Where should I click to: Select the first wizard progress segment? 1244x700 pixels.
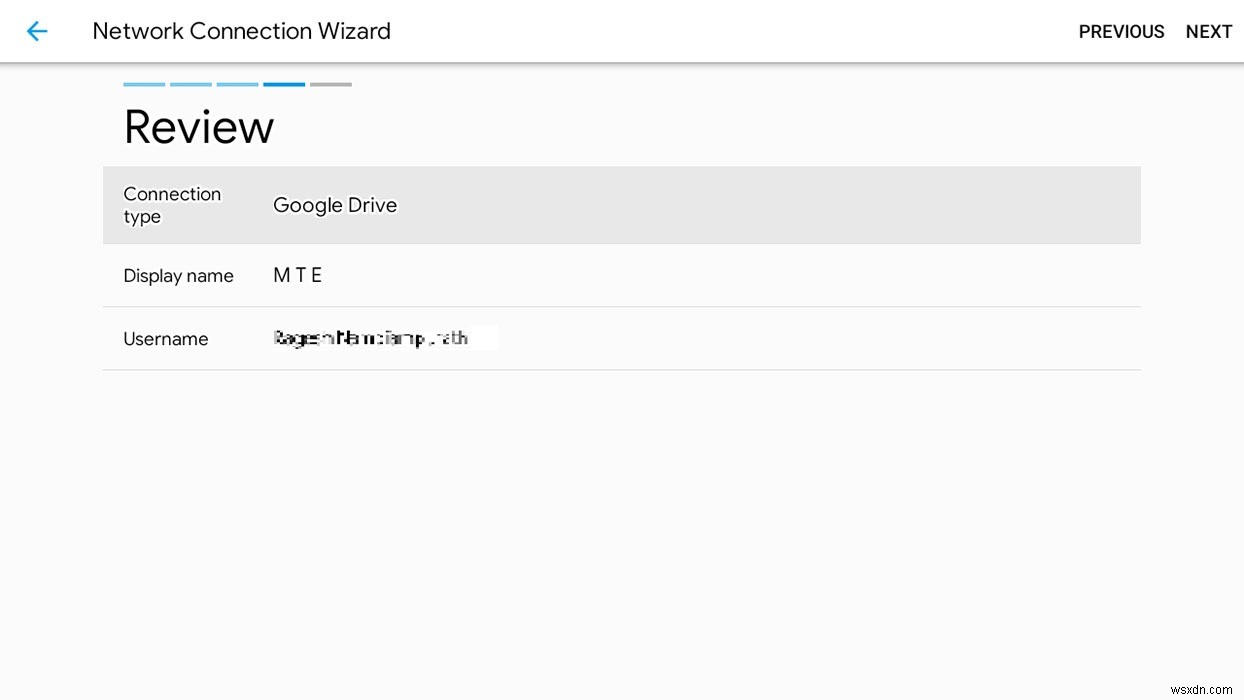(x=143, y=85)
